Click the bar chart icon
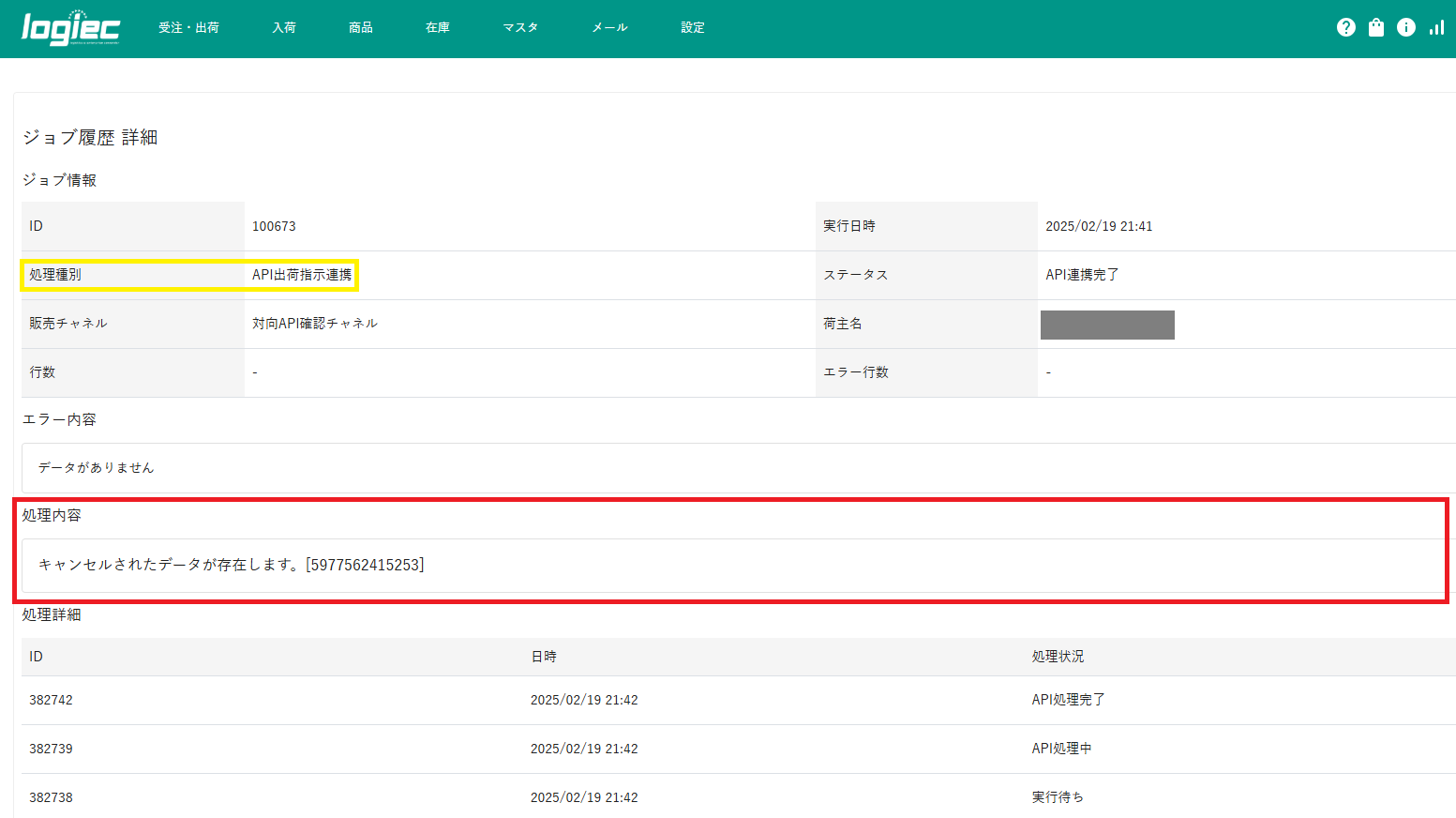The image size is (1456, 818). pyautogui.click(x=1435, y=28)
